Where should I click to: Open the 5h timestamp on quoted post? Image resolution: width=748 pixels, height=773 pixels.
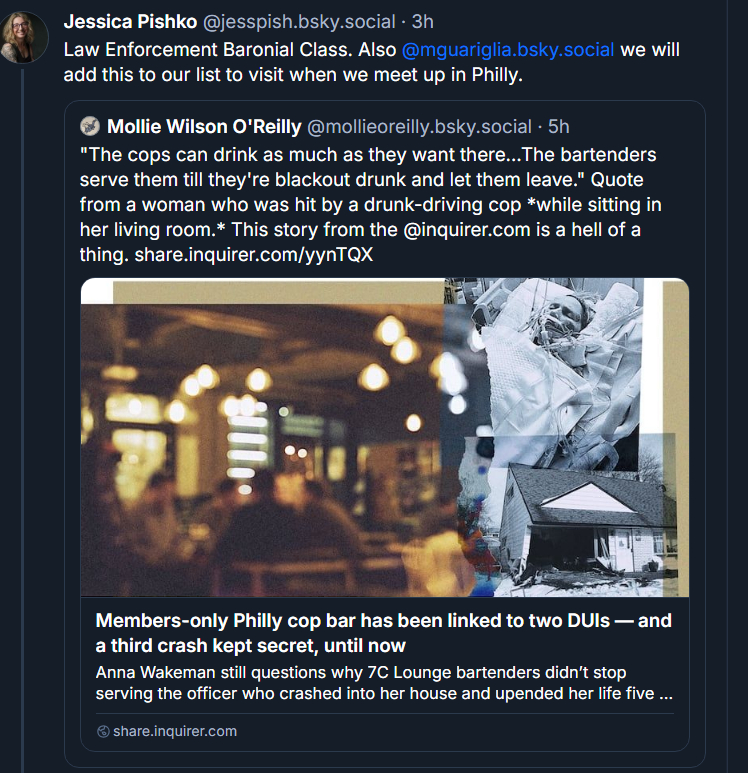[559, 126]
